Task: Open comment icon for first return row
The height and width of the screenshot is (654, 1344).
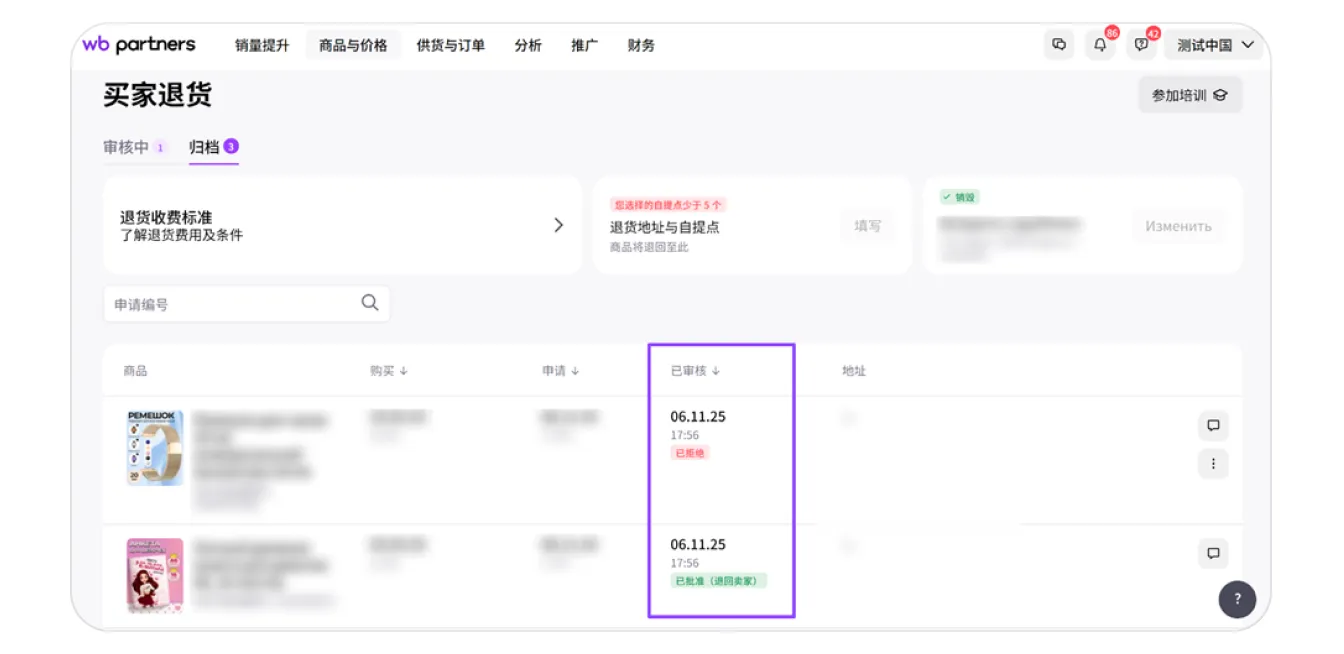Action: tap(1213, 426)
